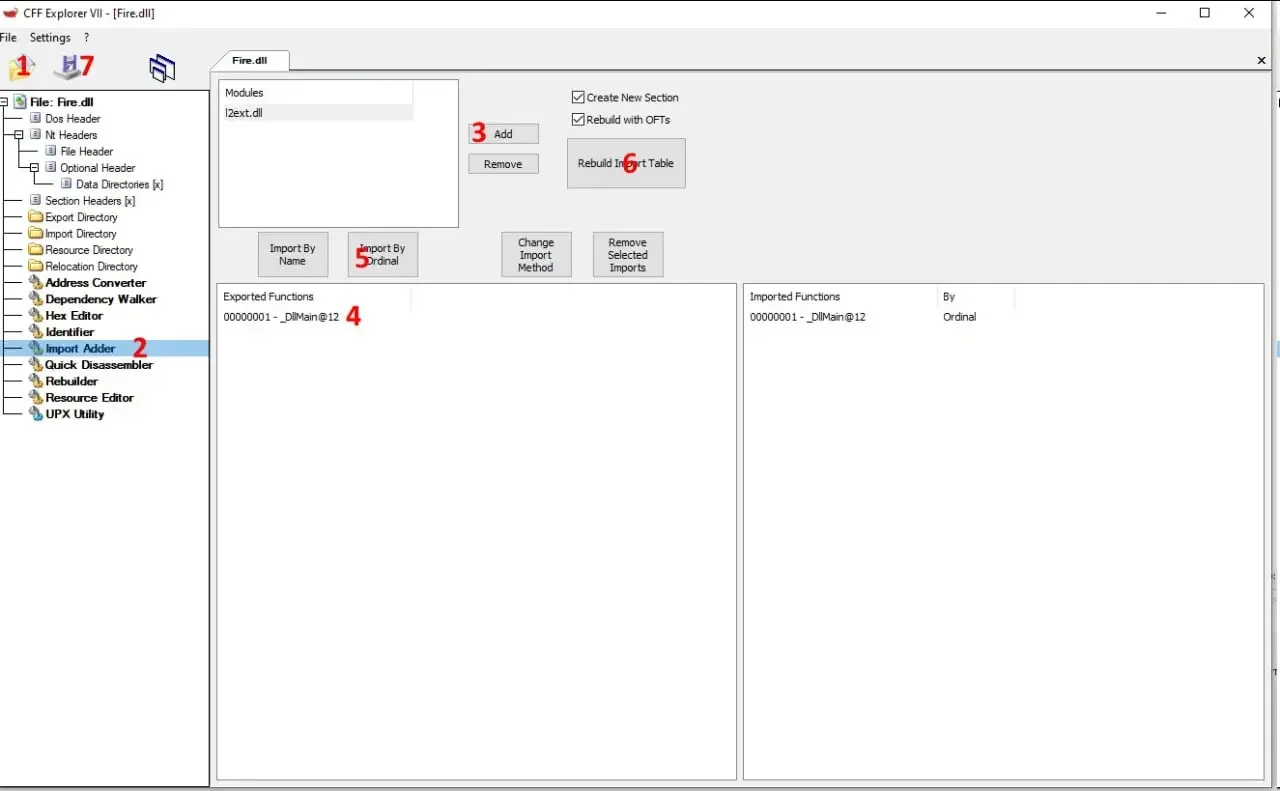Open the Settings menu
1280x791 pixels.
point(50,38)
